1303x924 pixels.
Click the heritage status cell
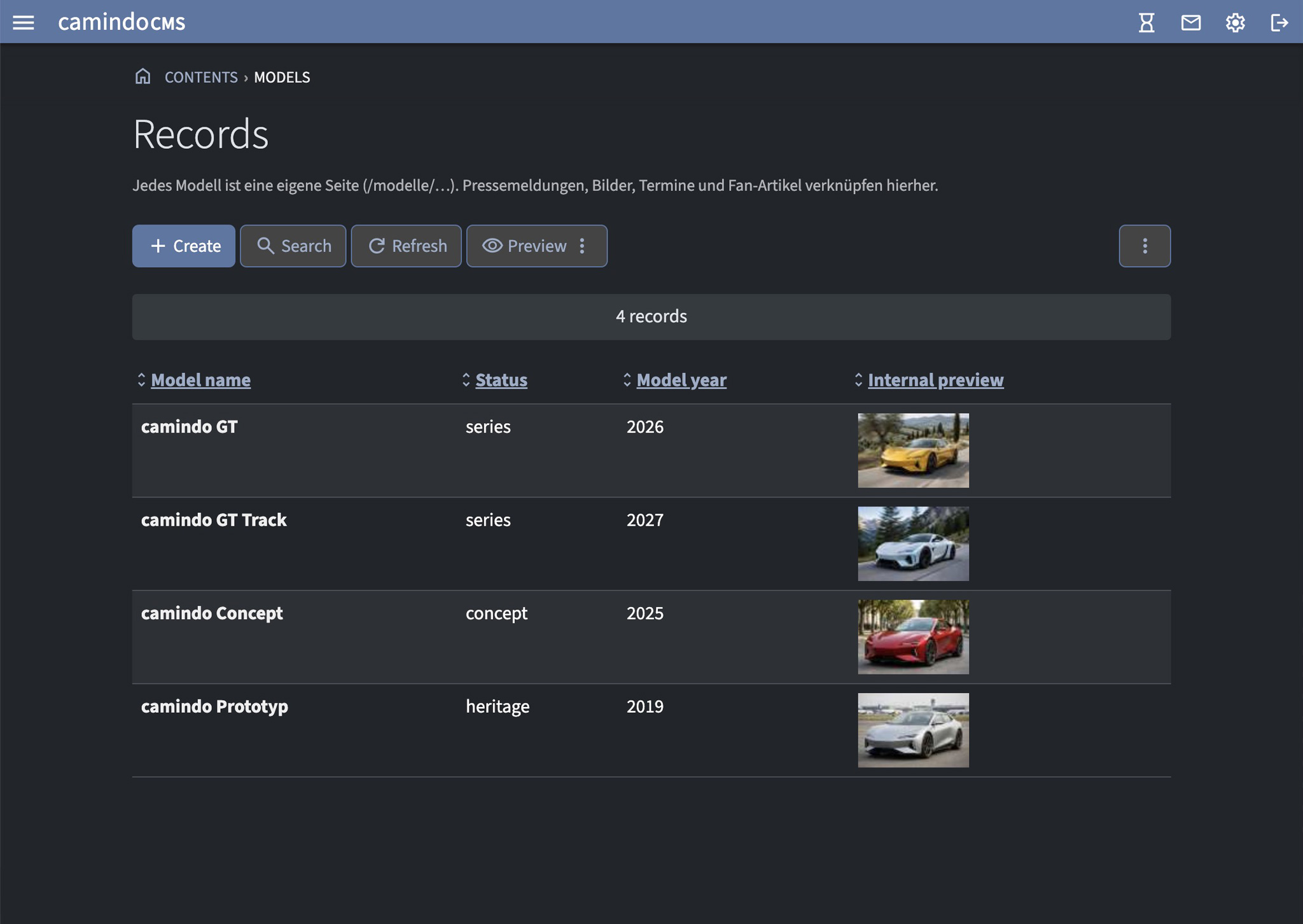coord(498,707)
